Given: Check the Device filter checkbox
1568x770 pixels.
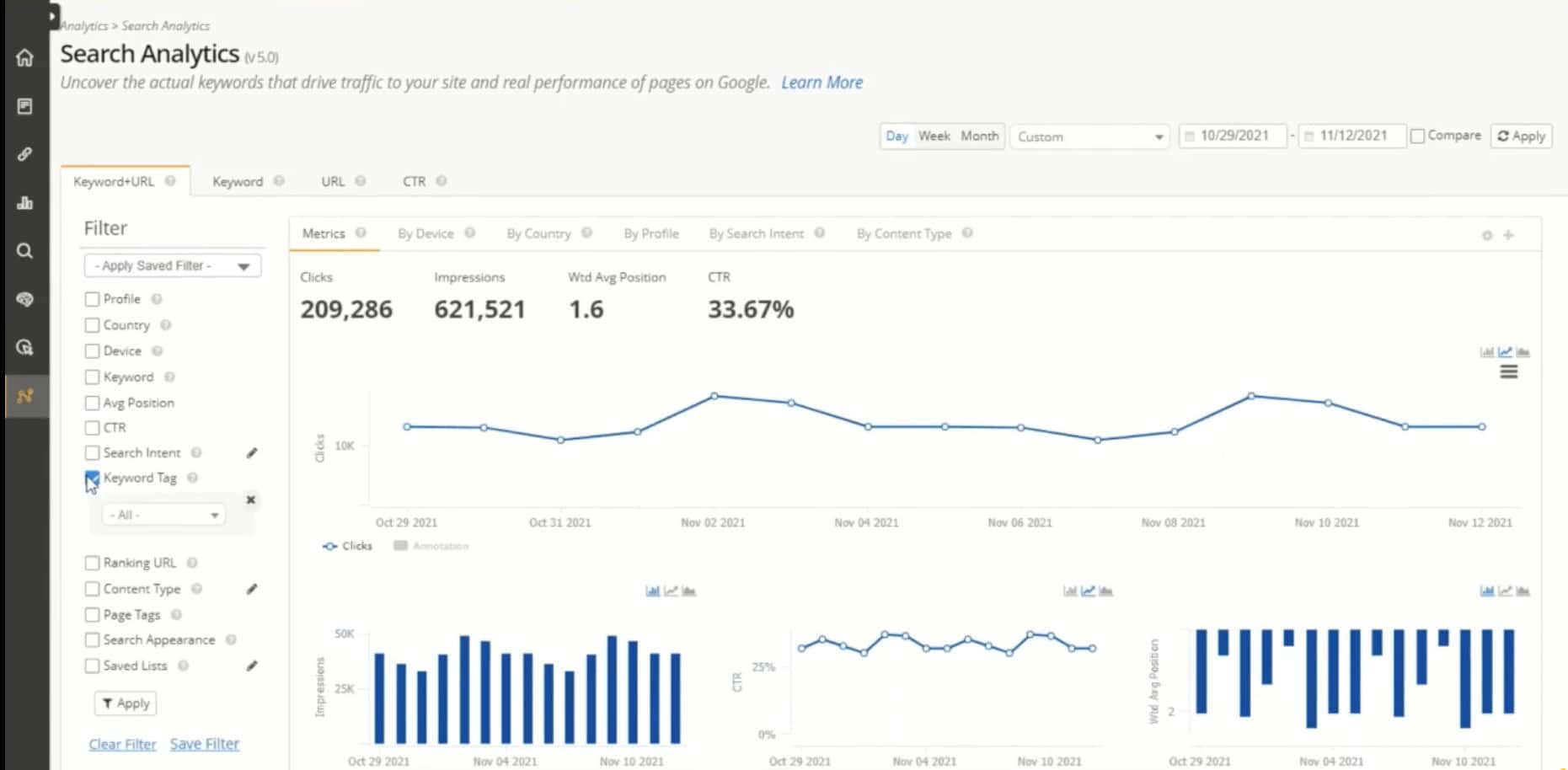Looking at the screenshot, I should pyautogui.click(x=92, y=351).
